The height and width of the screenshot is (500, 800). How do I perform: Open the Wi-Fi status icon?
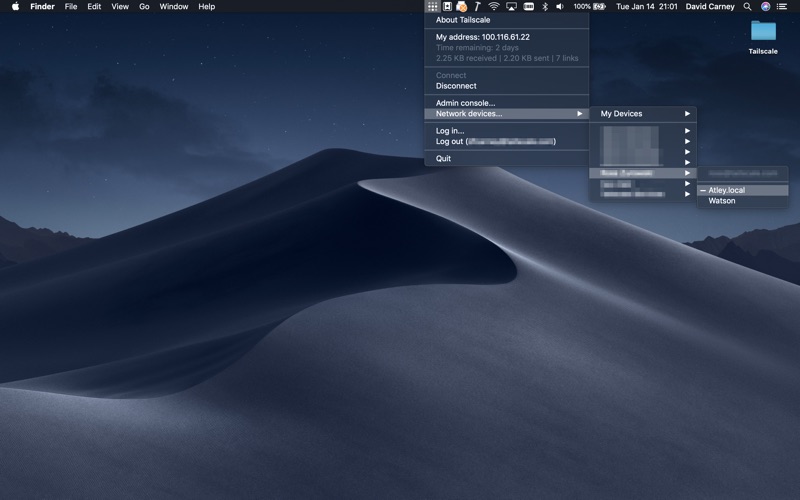tap(494, 6)
